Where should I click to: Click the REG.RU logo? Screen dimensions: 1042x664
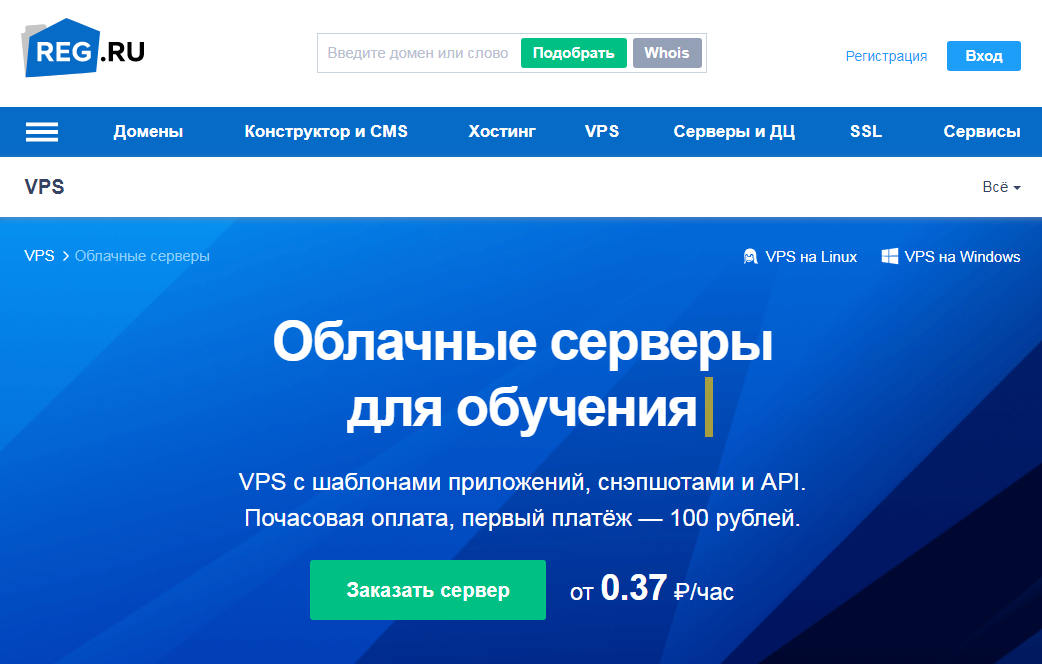coord(85,50)
